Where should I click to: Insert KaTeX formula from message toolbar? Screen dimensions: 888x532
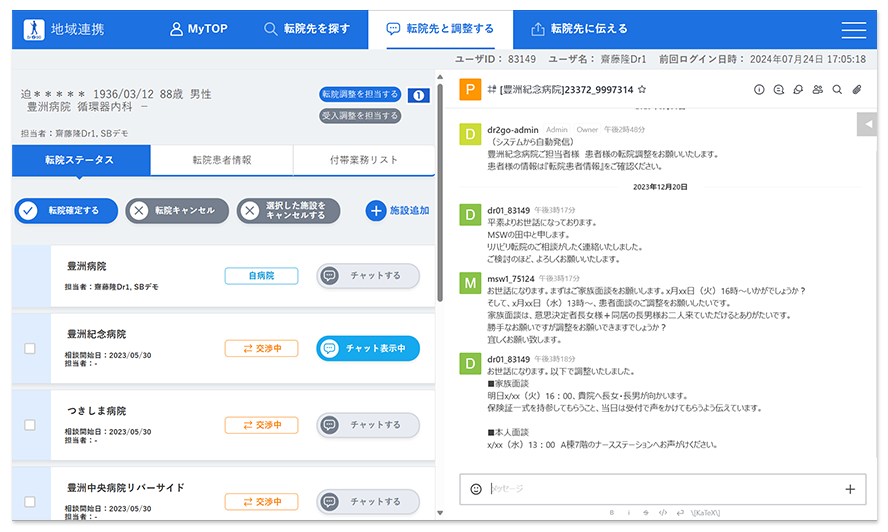(706, 513)
